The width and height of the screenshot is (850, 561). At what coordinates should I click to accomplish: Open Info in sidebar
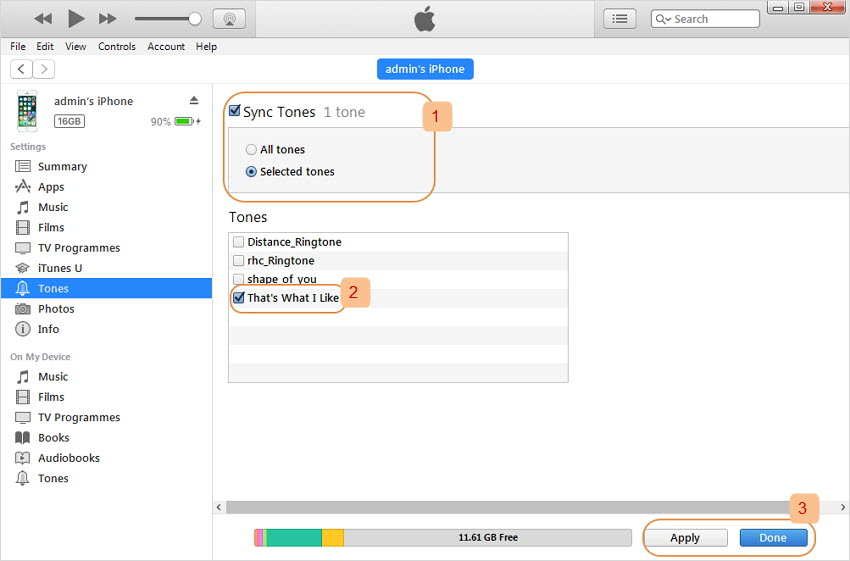[106, 329]
